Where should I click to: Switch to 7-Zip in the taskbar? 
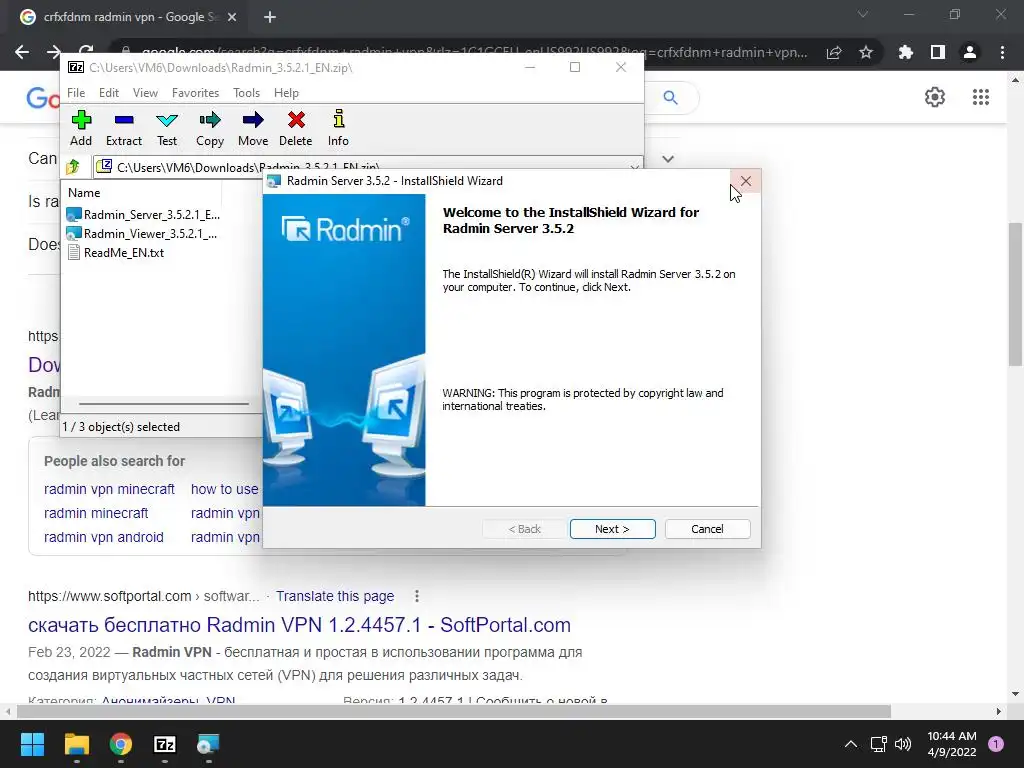(165, 744)
